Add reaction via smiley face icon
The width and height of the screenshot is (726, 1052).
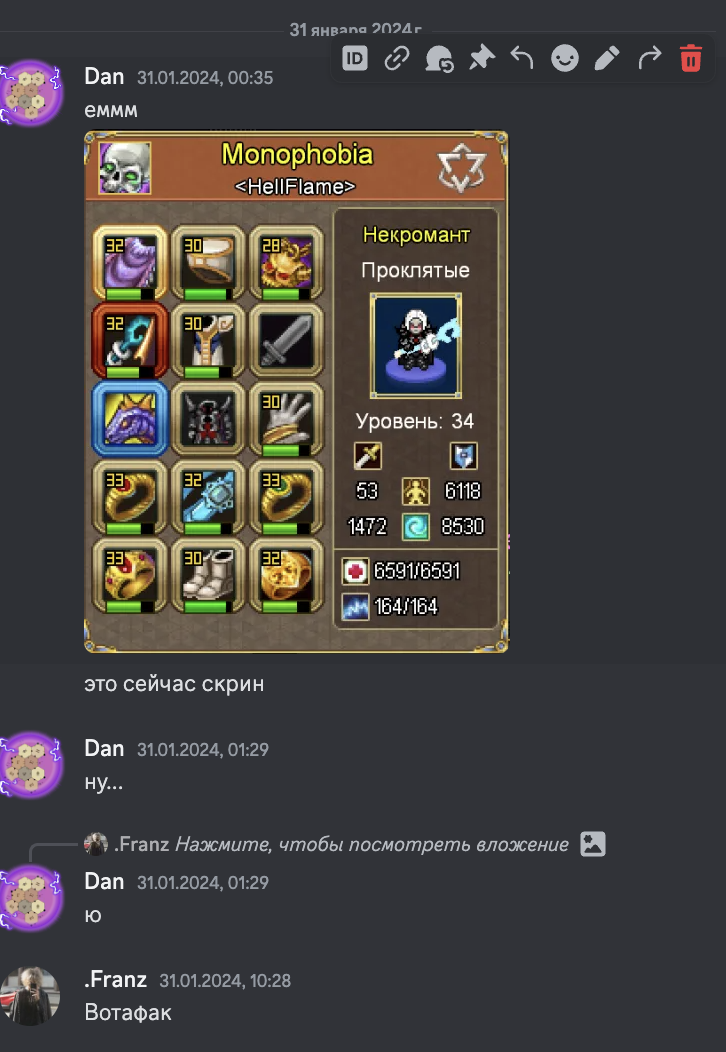pyautogui.click(x=564, y=58)
